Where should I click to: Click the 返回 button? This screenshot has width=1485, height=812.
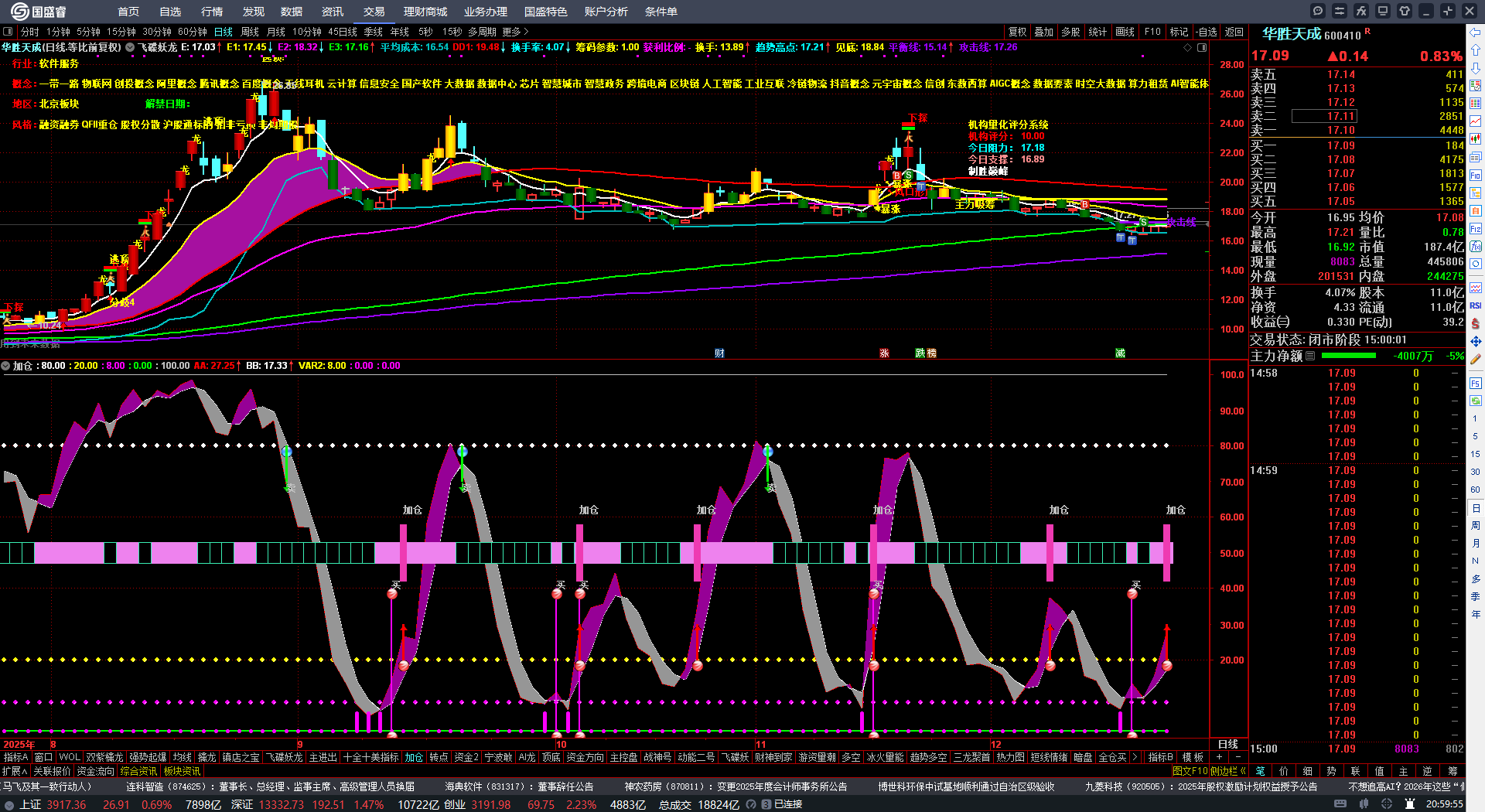[1234, 32]
